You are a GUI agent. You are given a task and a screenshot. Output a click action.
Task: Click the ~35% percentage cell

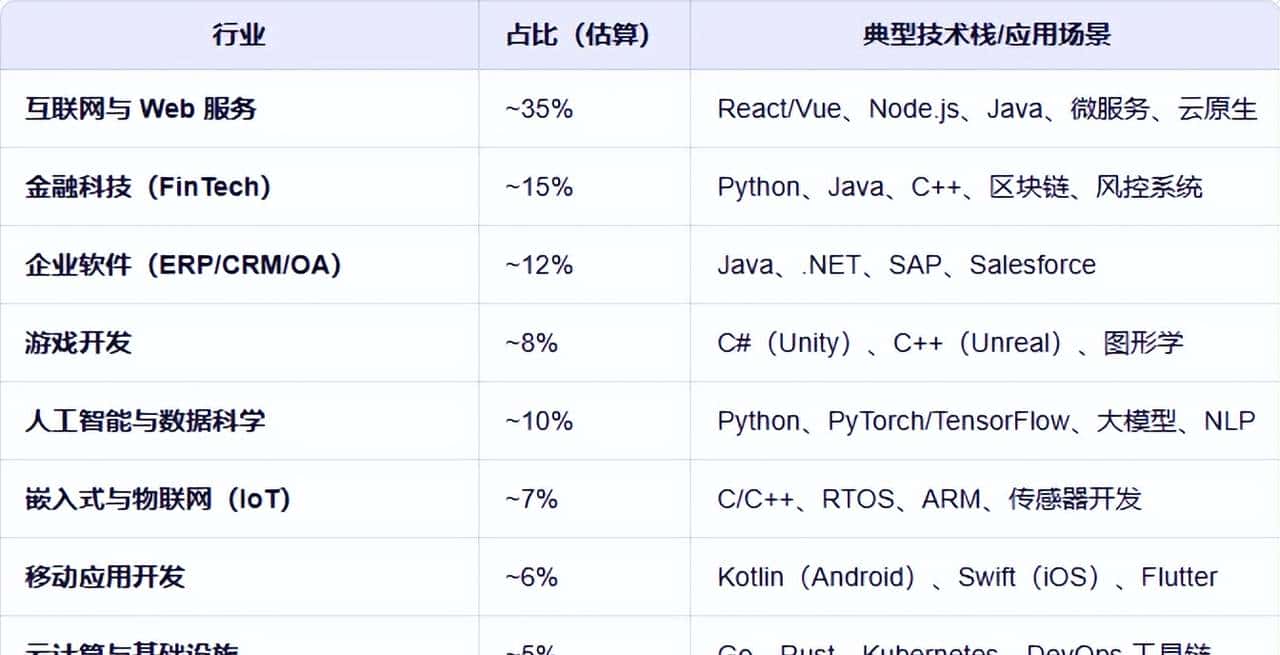539,109
